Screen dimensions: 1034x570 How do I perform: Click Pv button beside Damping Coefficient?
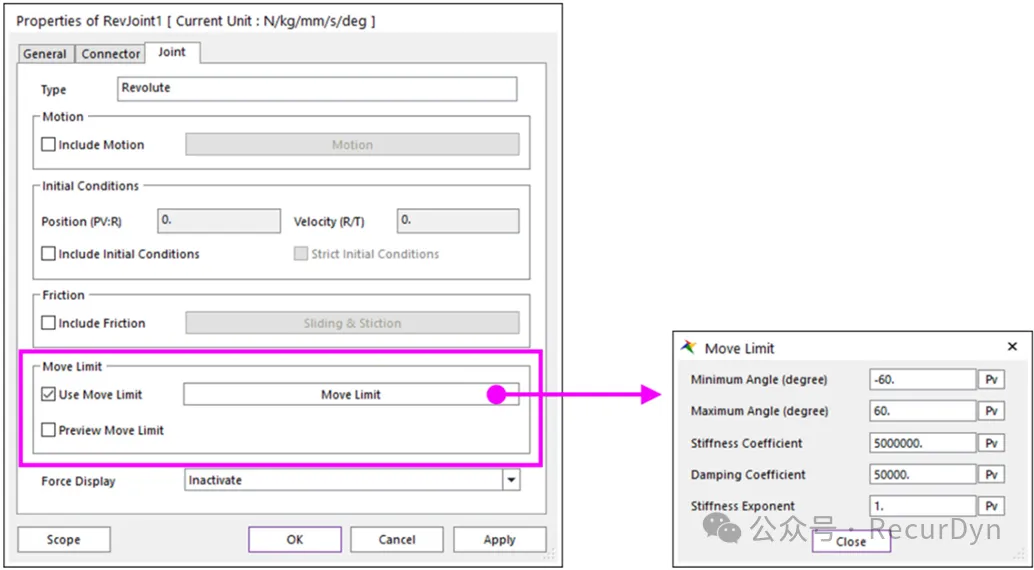[x=990, y=475]
